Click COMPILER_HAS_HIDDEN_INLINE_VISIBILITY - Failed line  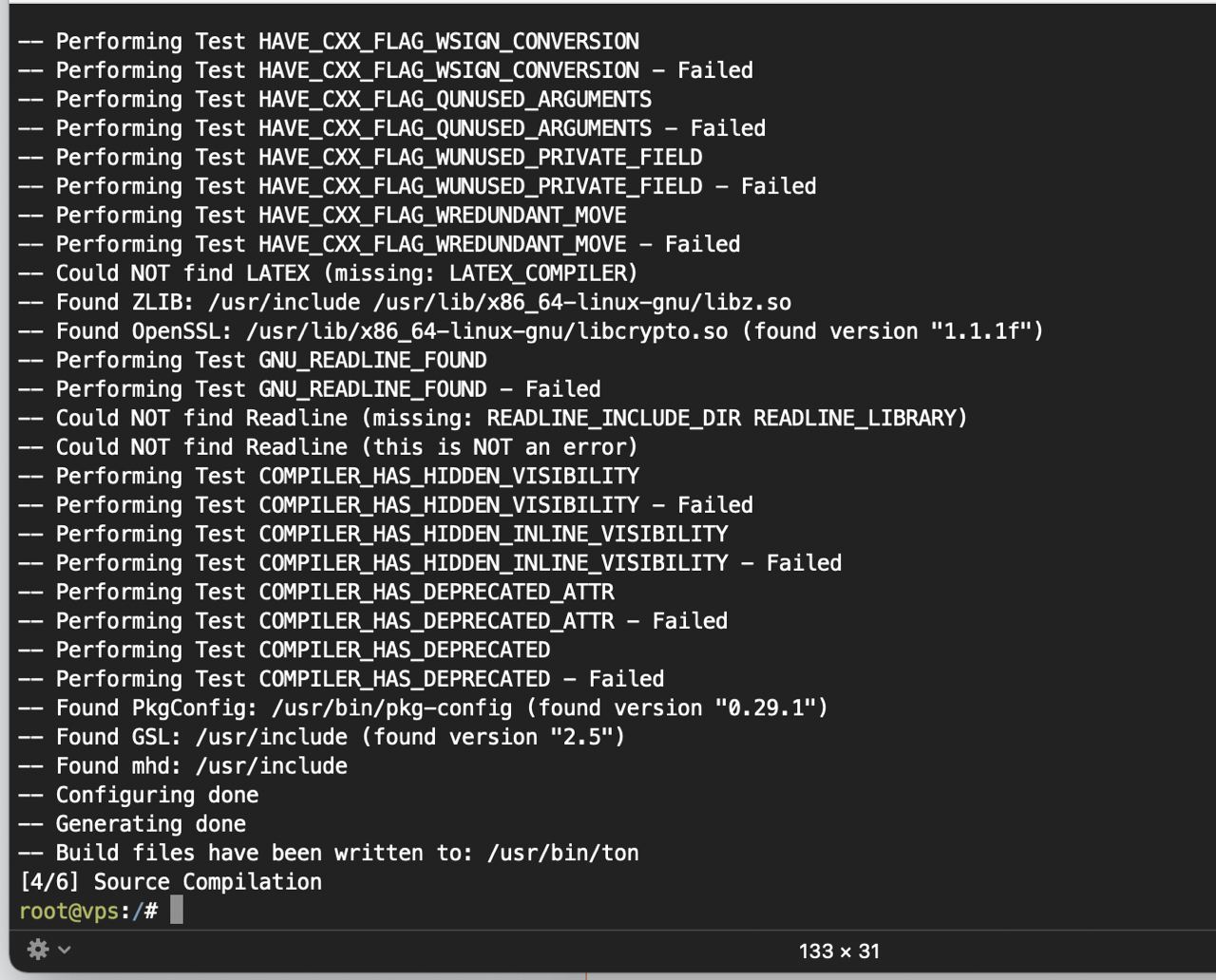point(429,563)
